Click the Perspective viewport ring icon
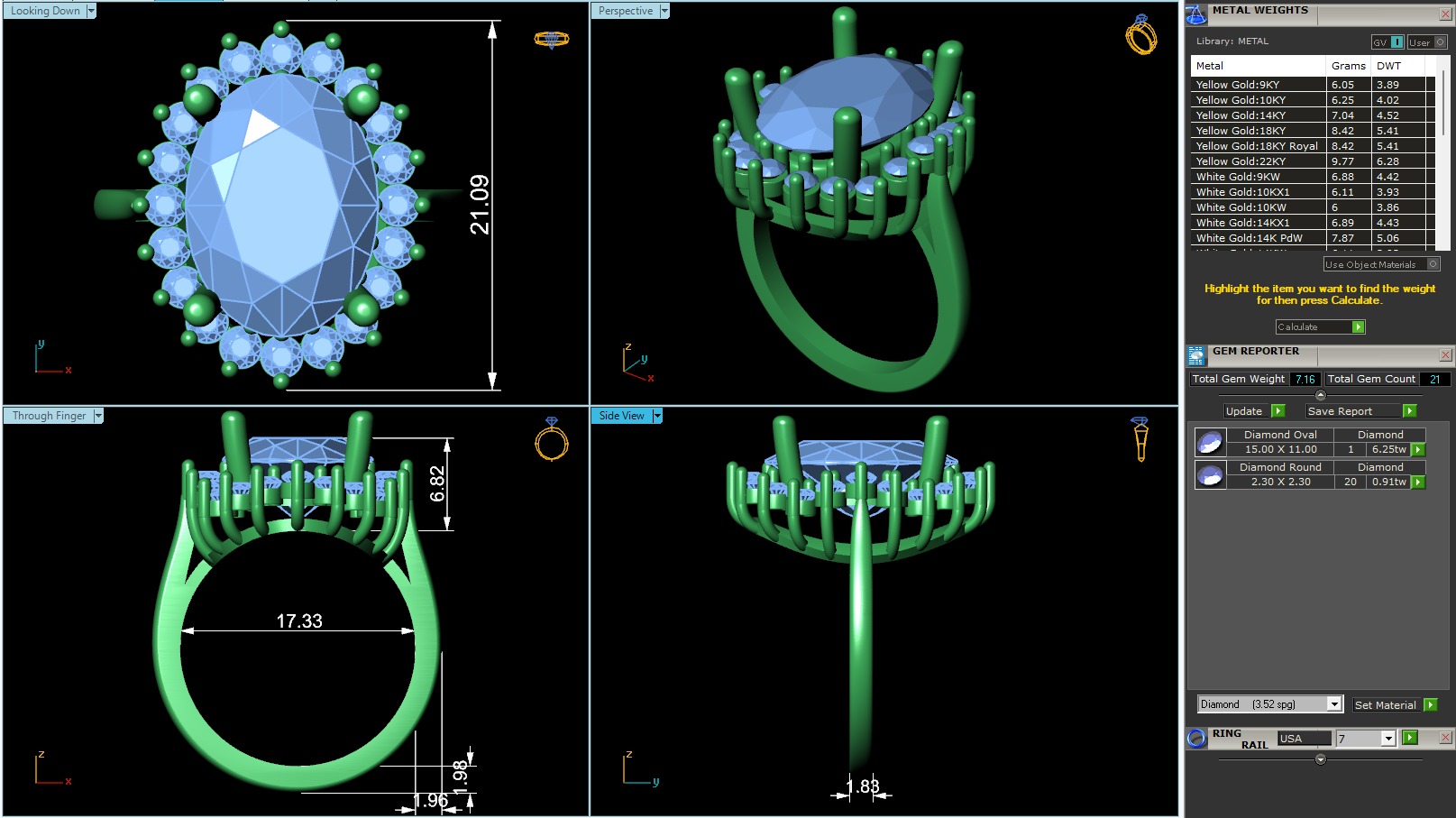Viewport: 1456px width, 818px height. tap(1141, 34)
